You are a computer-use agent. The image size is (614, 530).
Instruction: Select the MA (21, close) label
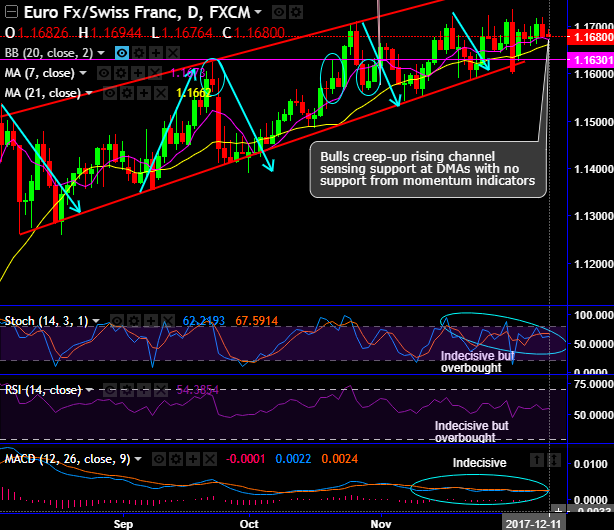coord(43,93)
